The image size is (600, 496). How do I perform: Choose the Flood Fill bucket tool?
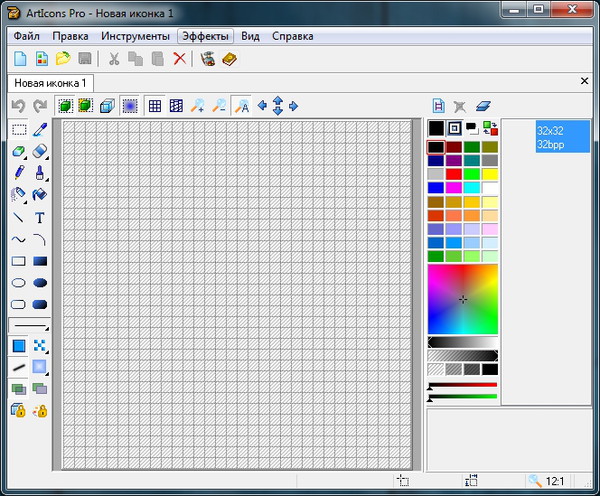point(40,195)
